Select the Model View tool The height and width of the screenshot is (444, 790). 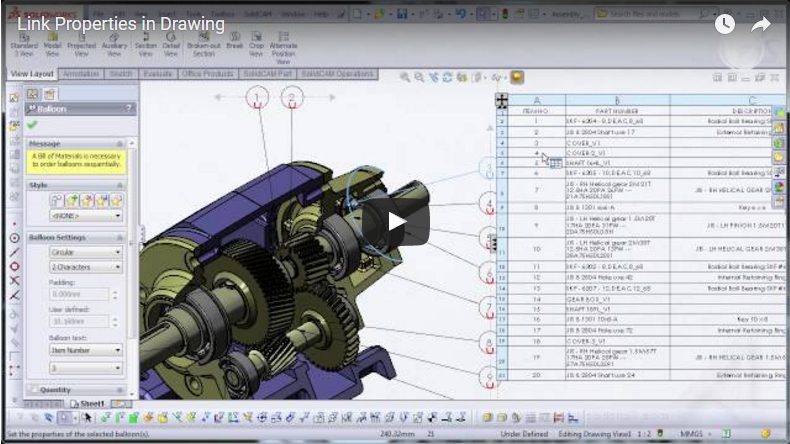[52, 44]
